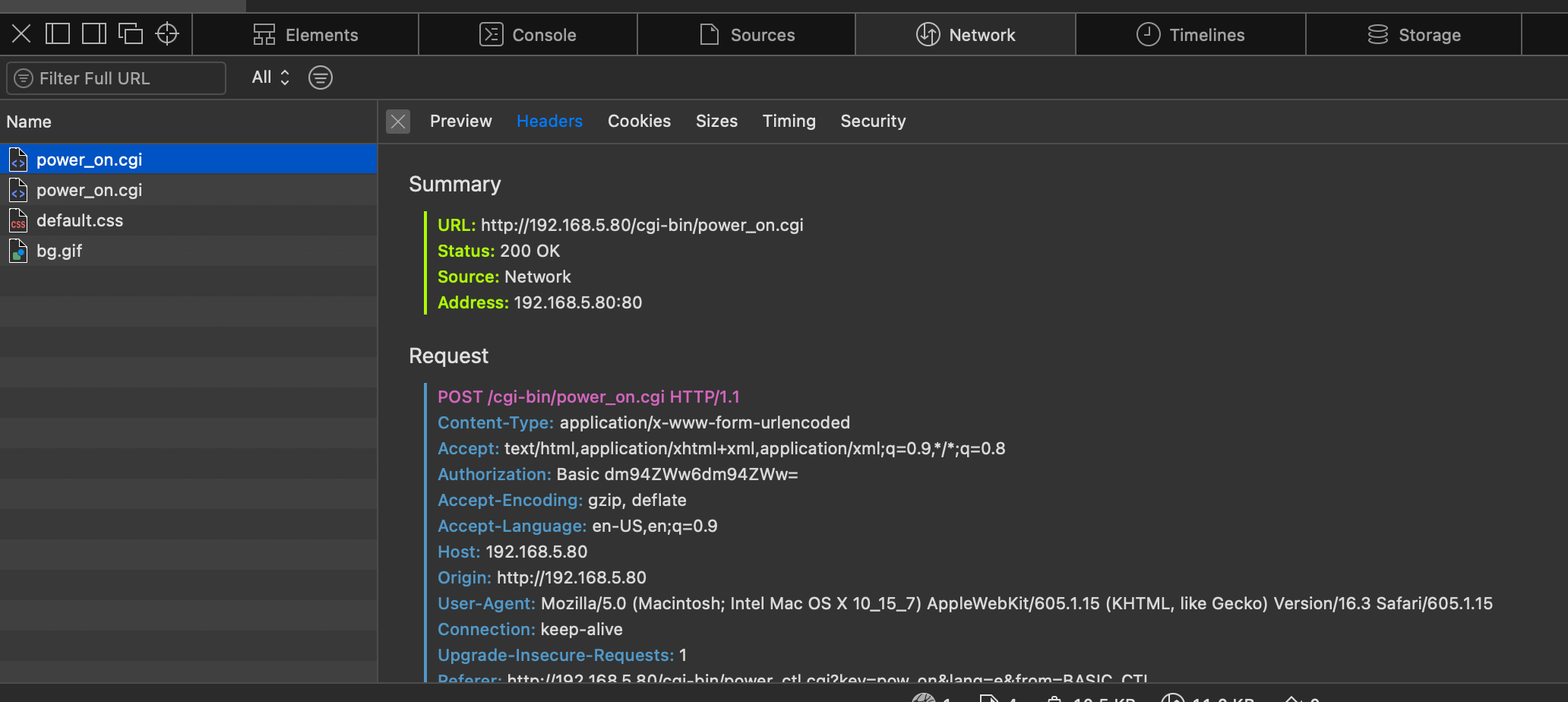Close the request detail view
Viewport: 1568px width, 702px height.
point(398,122)
